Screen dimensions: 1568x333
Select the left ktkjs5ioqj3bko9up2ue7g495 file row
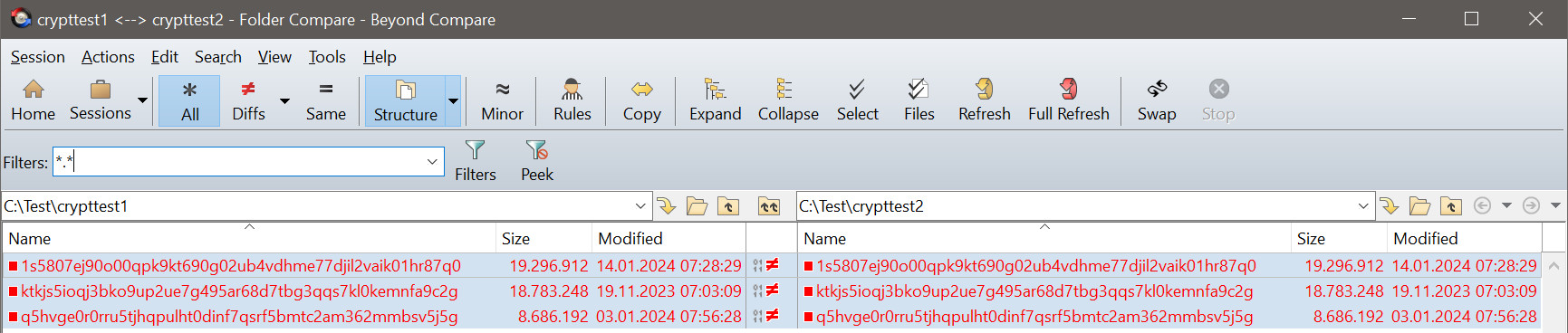(x=375, y=291)
